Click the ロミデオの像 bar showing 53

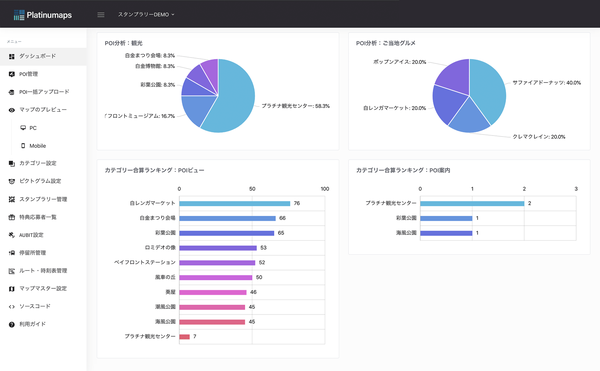(218, 248)
